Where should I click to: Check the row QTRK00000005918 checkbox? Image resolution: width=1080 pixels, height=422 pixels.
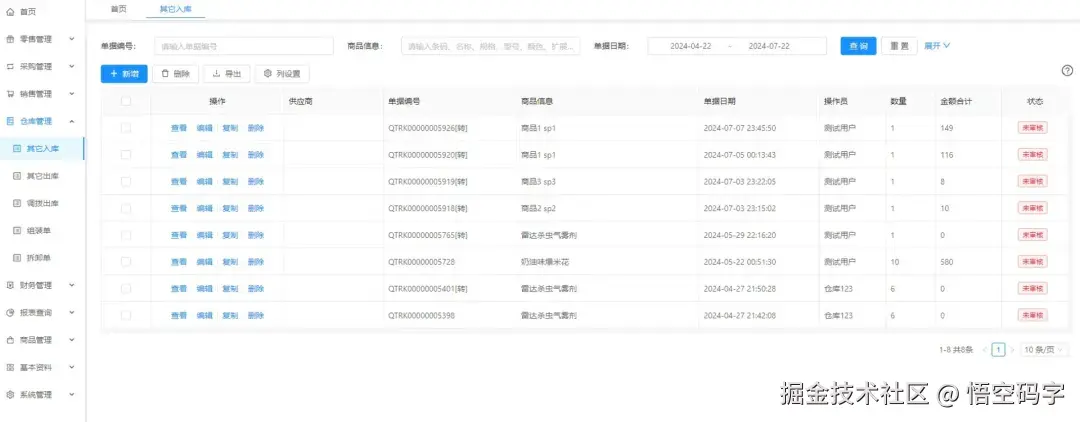tap(125, 209)
